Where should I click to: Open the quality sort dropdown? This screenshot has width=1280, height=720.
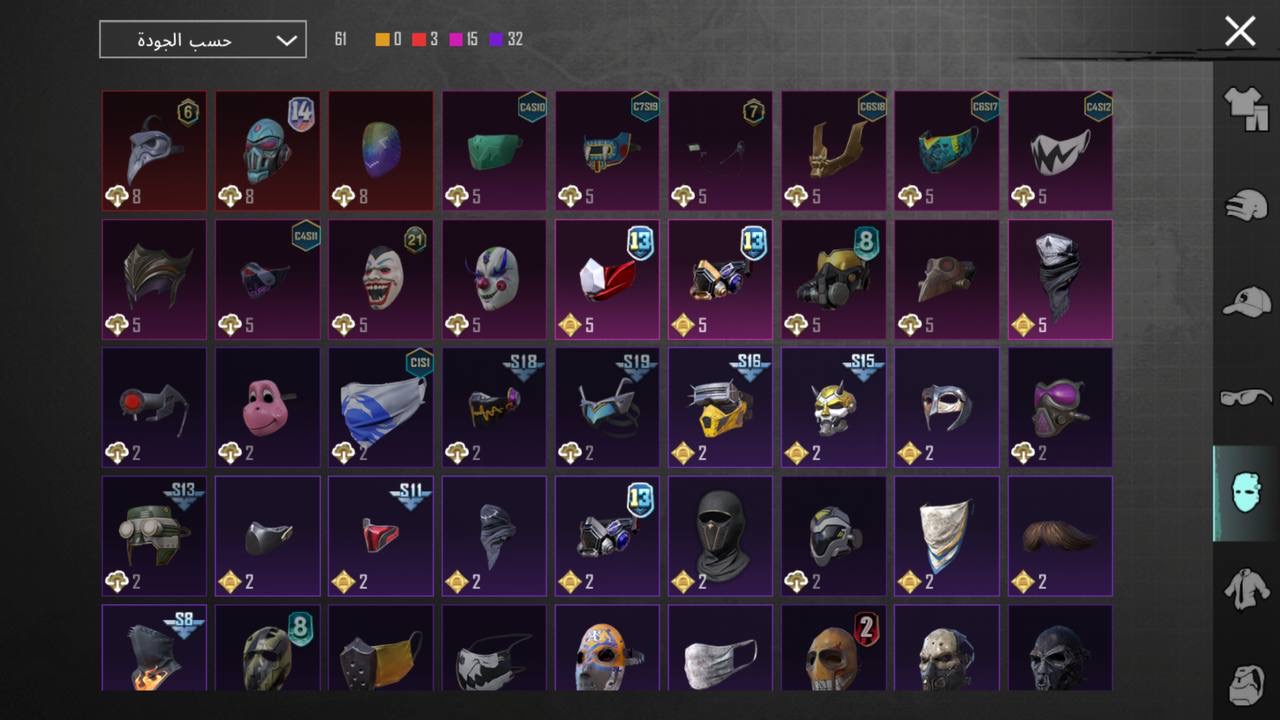pyautogui.click(x=203, y=40)
